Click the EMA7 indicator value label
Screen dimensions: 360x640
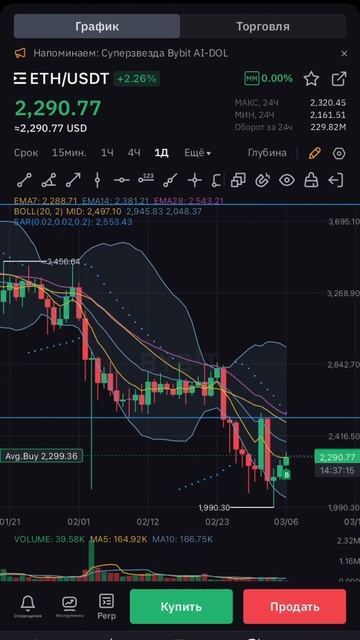point(46,201)
